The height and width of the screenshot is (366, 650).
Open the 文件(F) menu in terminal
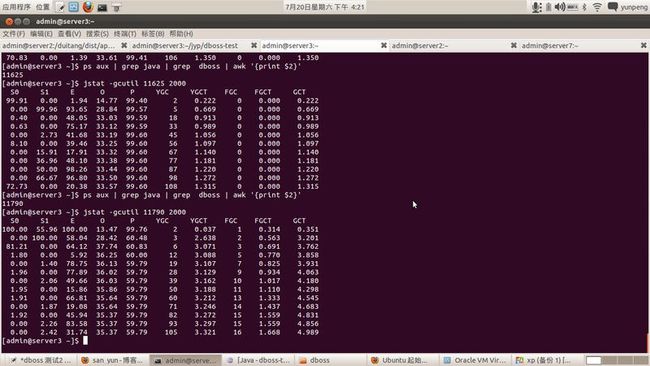[x=14, y=34]
